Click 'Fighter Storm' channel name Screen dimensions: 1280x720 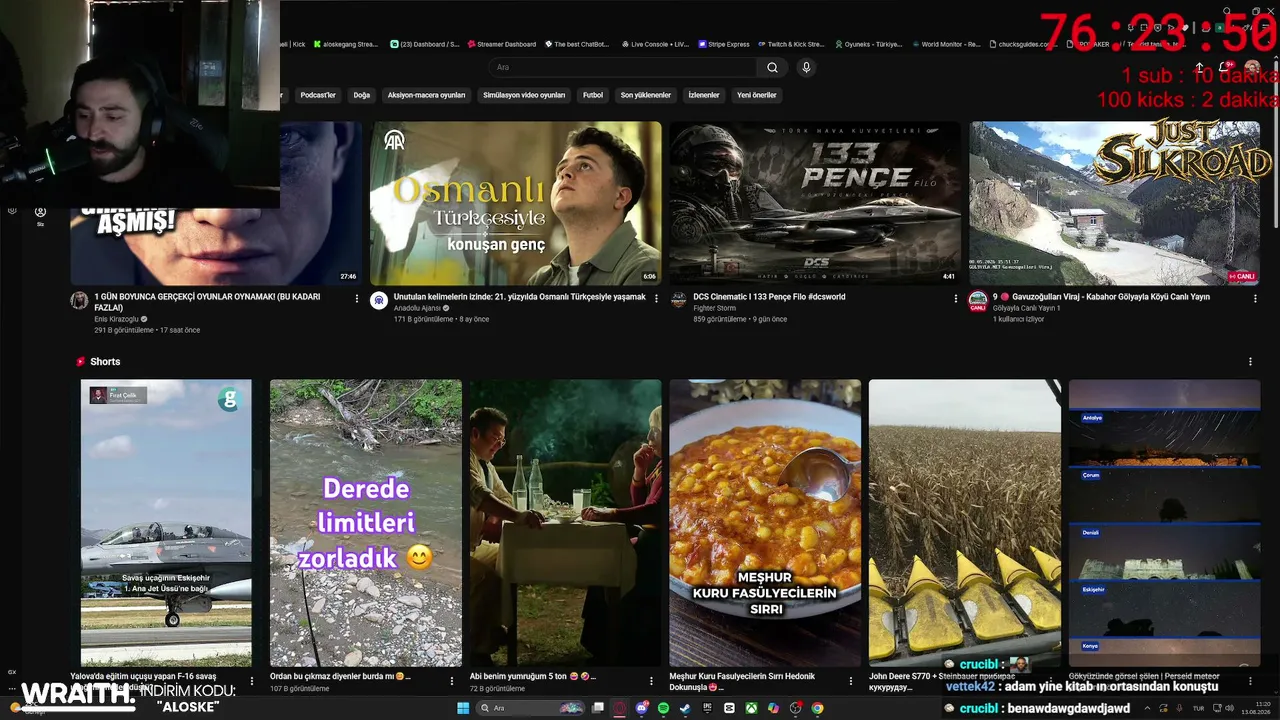[x=714, y=308]
